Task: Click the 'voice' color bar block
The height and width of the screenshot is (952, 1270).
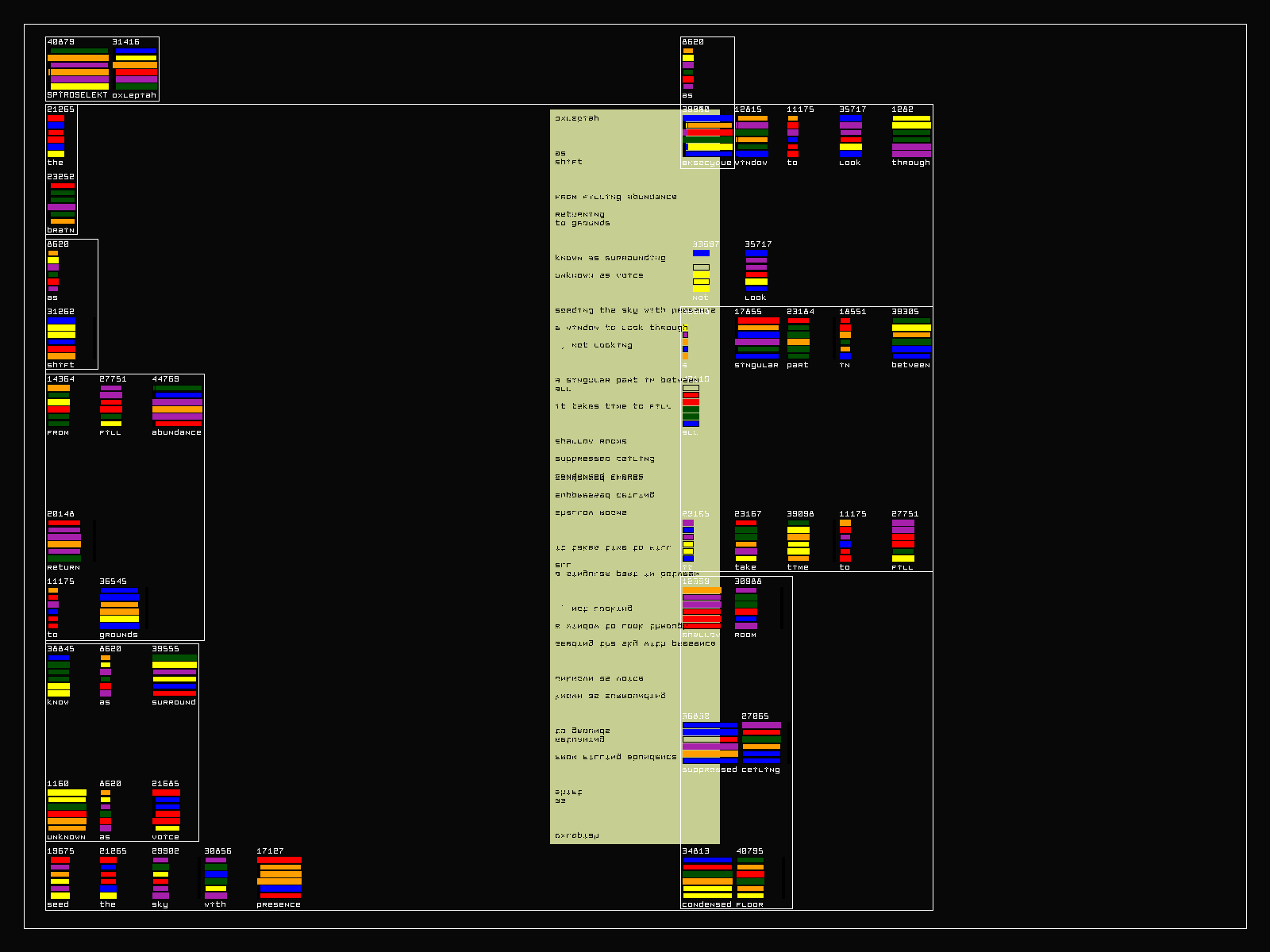Action: tap(166, 810)
